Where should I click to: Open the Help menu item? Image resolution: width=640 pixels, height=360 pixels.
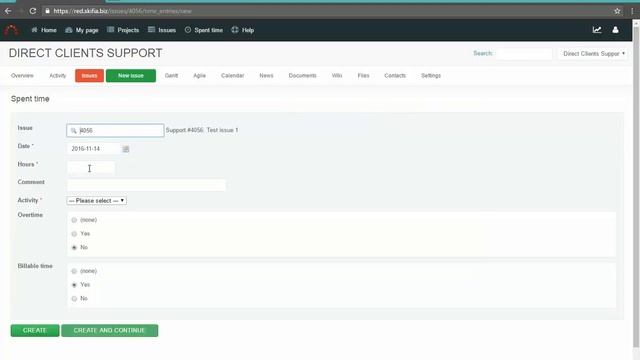[242, 30]
